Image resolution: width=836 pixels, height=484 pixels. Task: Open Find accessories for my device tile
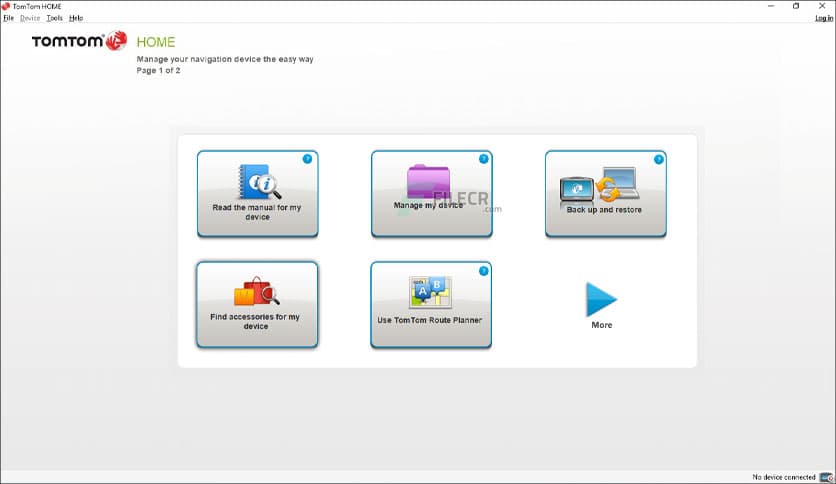[257, 304]
